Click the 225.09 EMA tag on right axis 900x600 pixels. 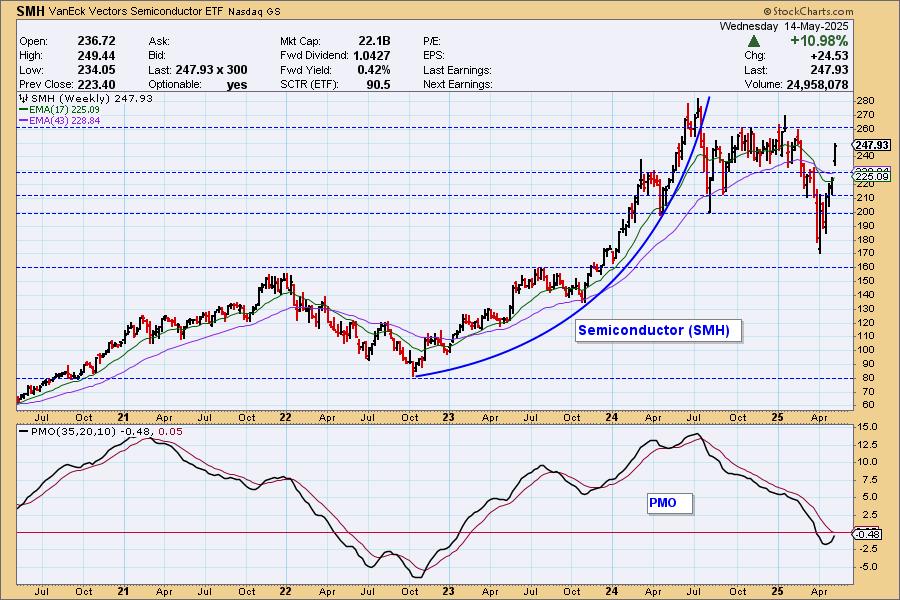point(872,177)
